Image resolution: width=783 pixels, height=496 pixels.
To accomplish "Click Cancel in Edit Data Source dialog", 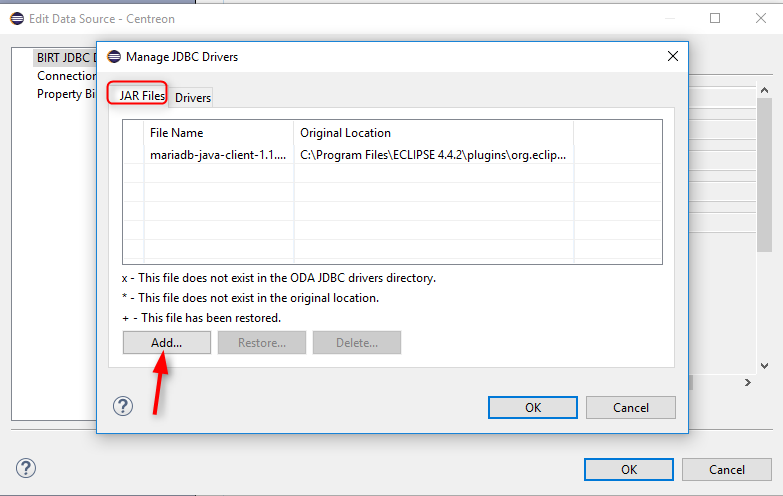I will (726, 469).
